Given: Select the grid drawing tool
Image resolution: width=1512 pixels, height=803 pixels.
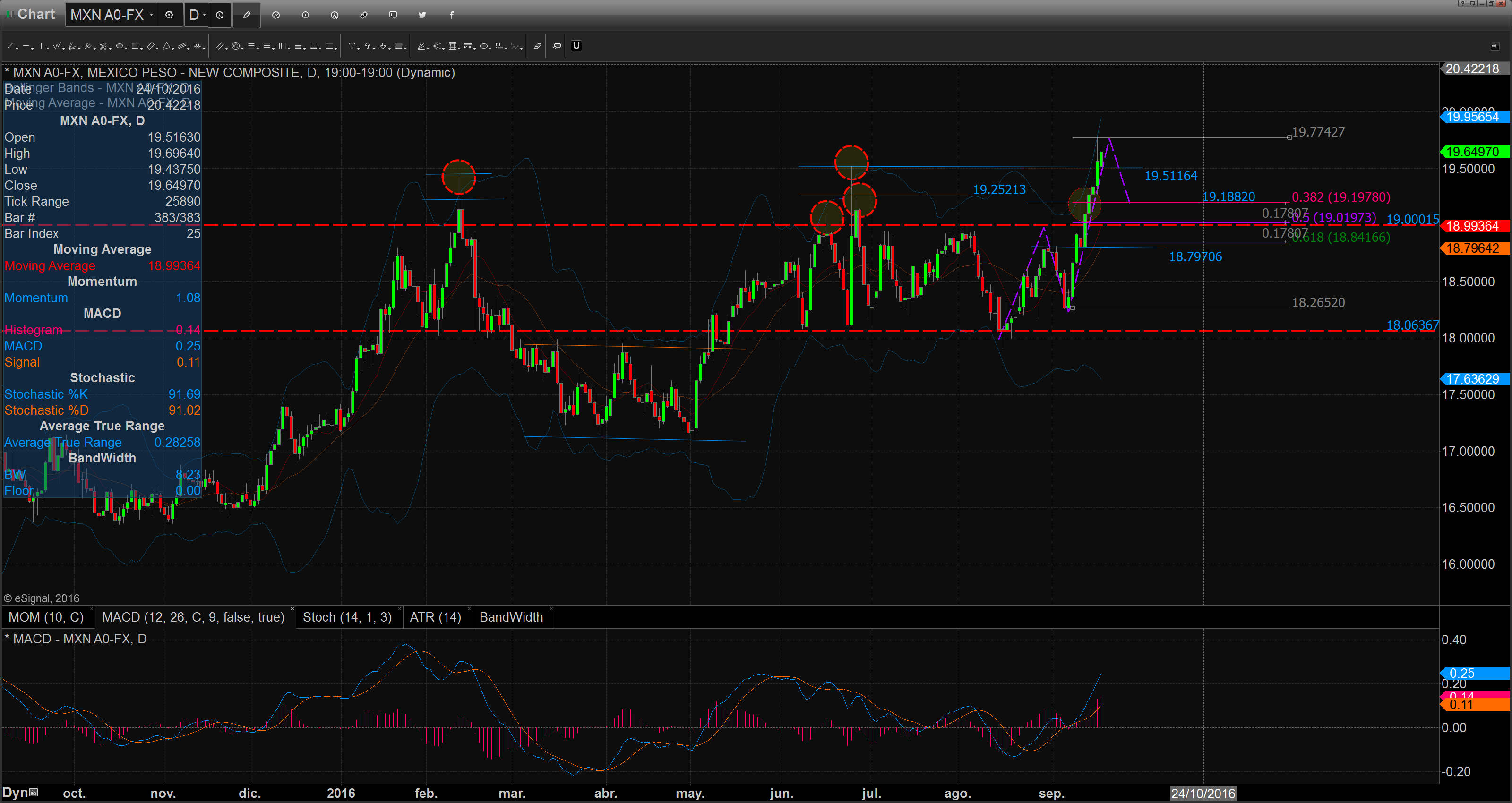Looking at the screenshot, I should 453,46.
